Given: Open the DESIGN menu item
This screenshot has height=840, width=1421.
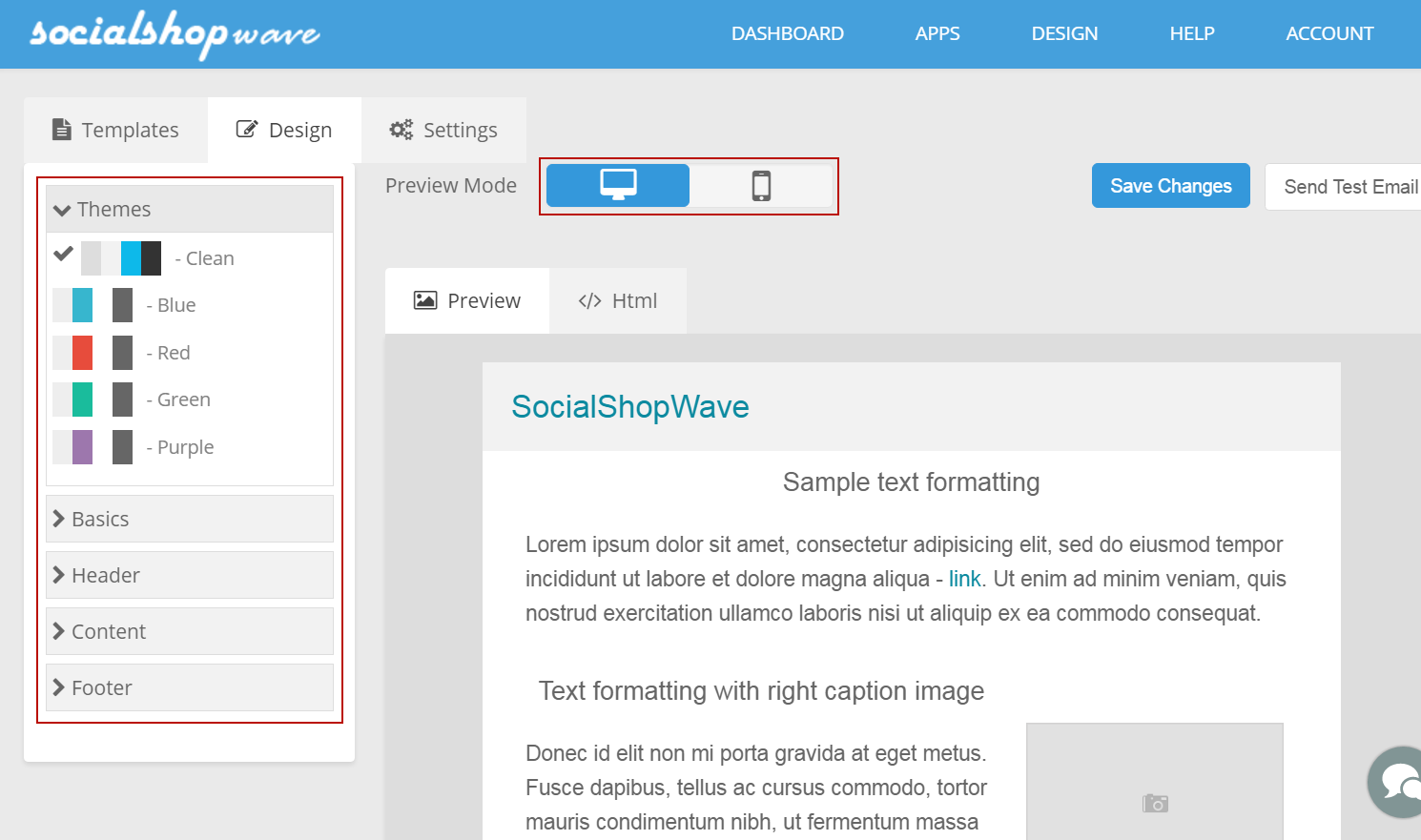Looking at the screenshot, I should coord(1064,33).
